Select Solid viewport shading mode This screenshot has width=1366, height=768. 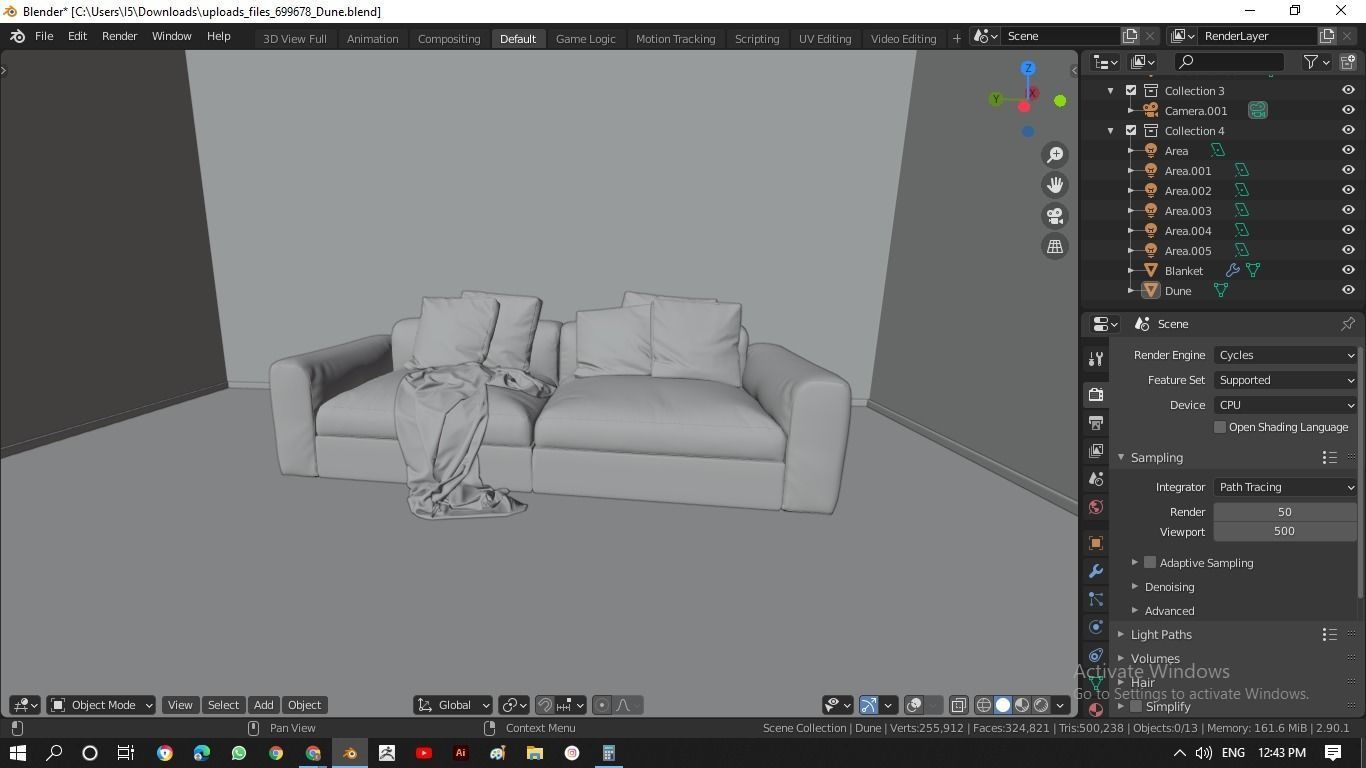(1003, 705)
